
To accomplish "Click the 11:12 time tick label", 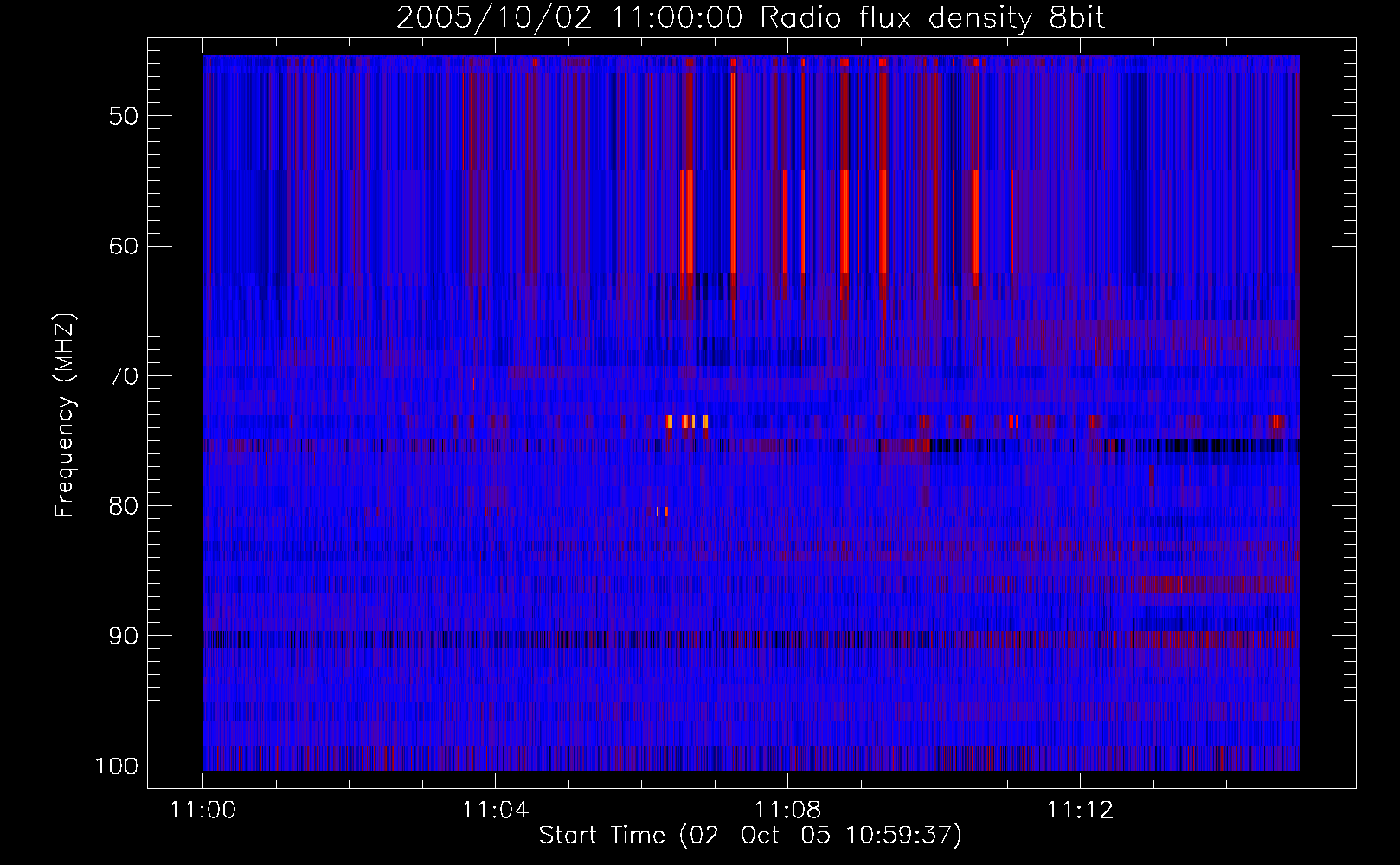I will [1080, 811].
